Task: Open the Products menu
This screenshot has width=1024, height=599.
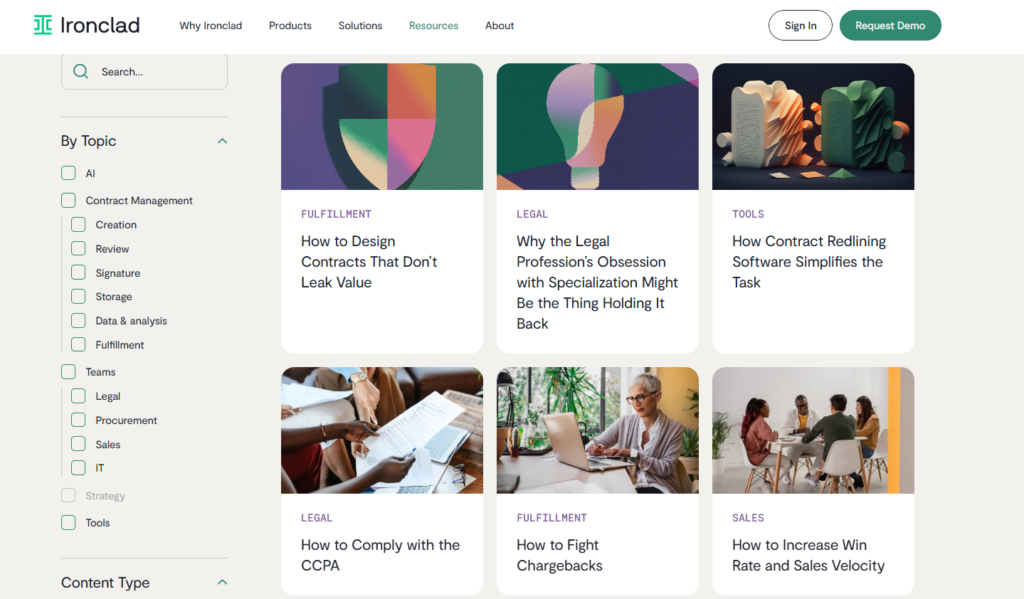Action: pyautogui.click(x=290, y=26)
